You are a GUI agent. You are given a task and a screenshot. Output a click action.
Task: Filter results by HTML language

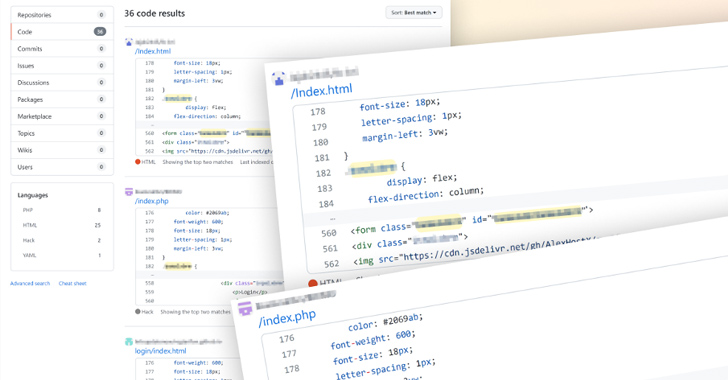coord(62,225)
